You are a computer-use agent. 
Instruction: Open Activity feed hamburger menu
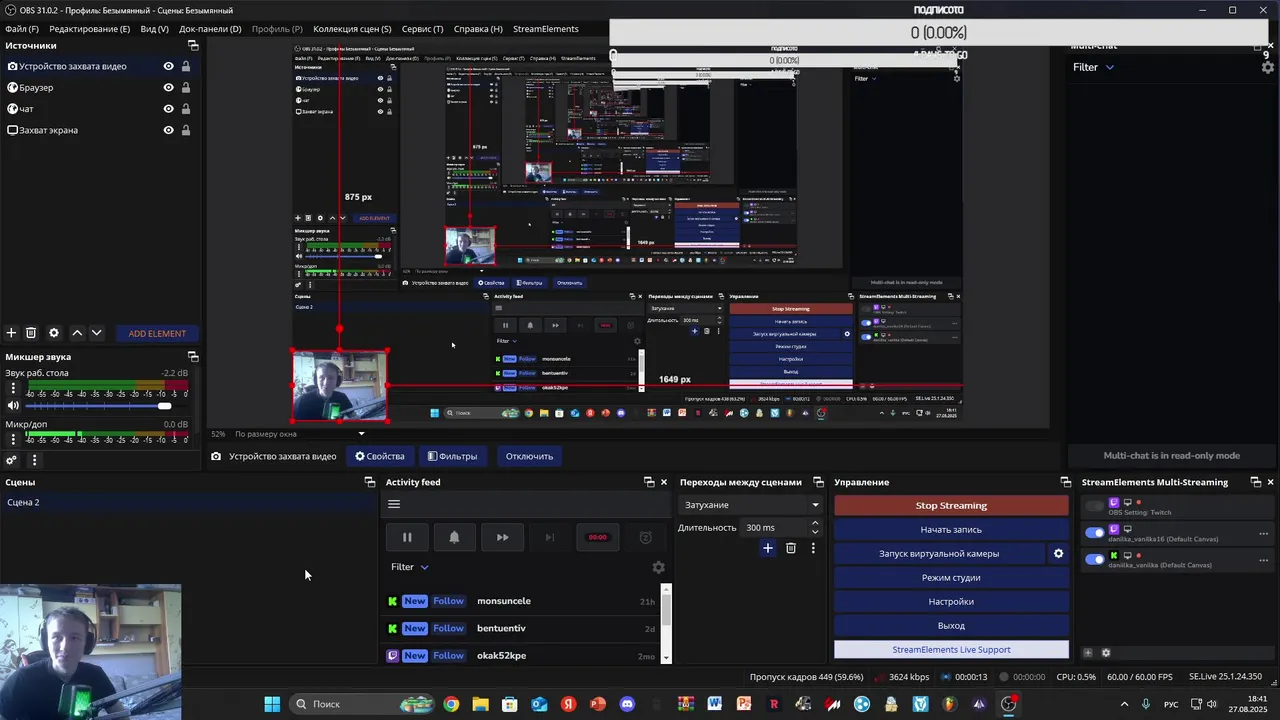(394, 504)
